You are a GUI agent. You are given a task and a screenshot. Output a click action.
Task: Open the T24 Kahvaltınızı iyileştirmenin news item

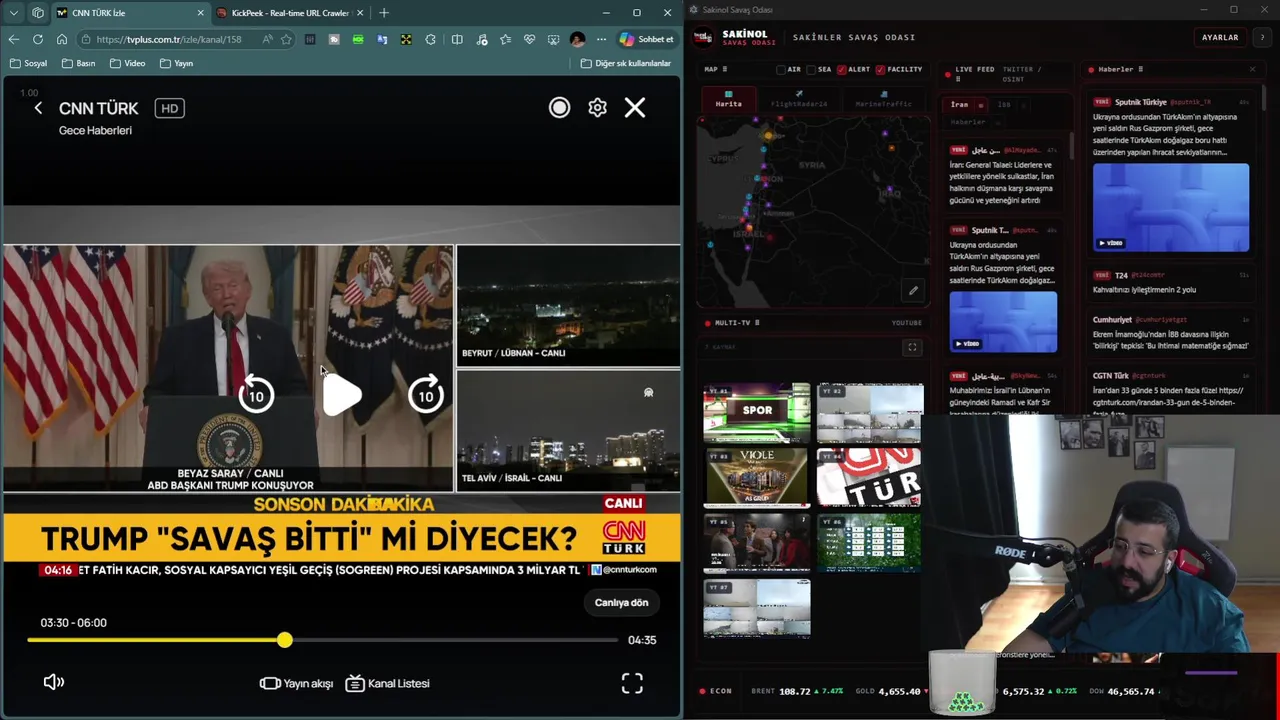pos(1170,282)
